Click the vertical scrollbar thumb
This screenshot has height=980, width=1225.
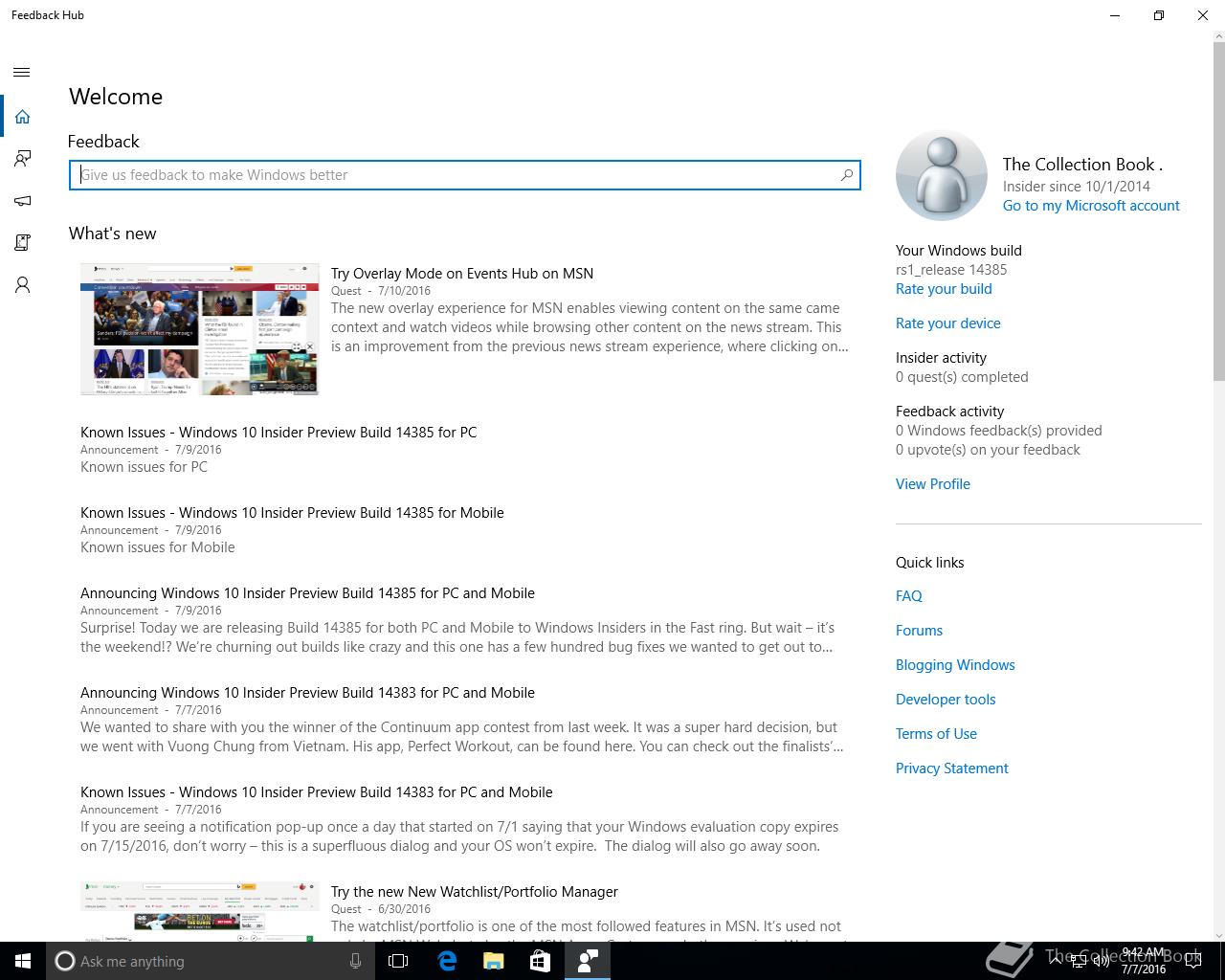(x=1219, y=212)
